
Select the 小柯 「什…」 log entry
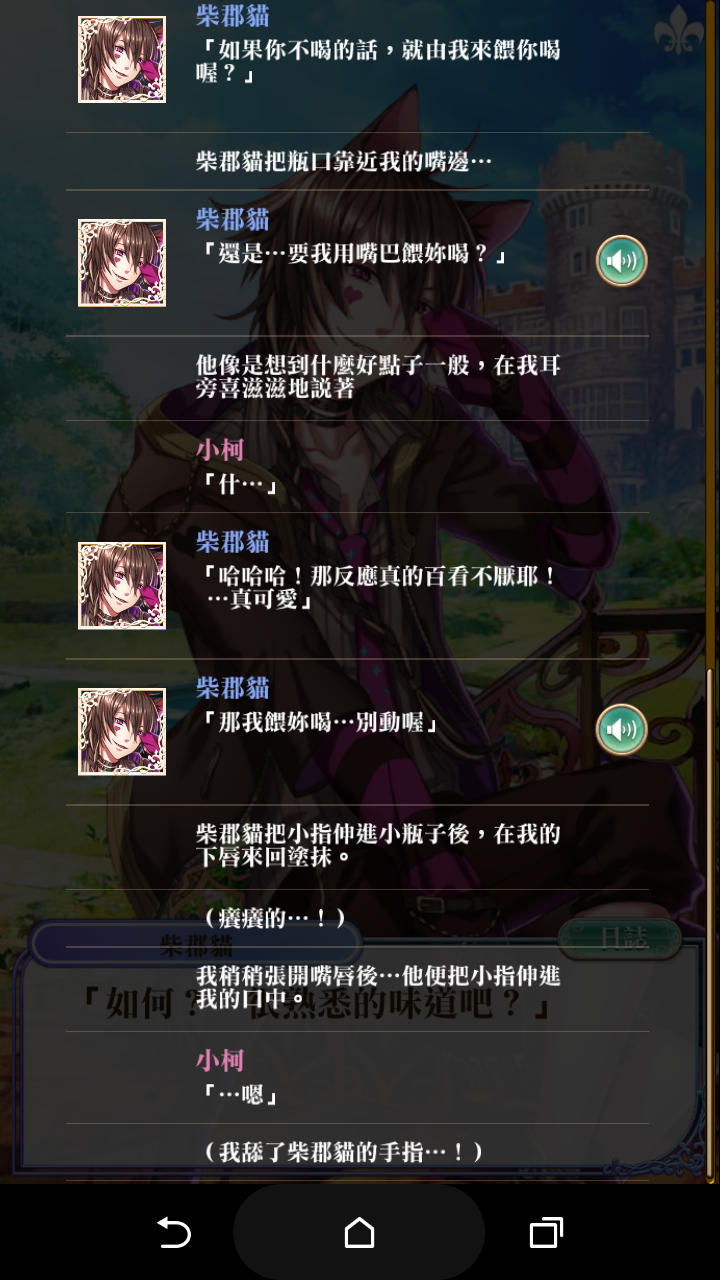pyautogui.click(x=357, y=467)
